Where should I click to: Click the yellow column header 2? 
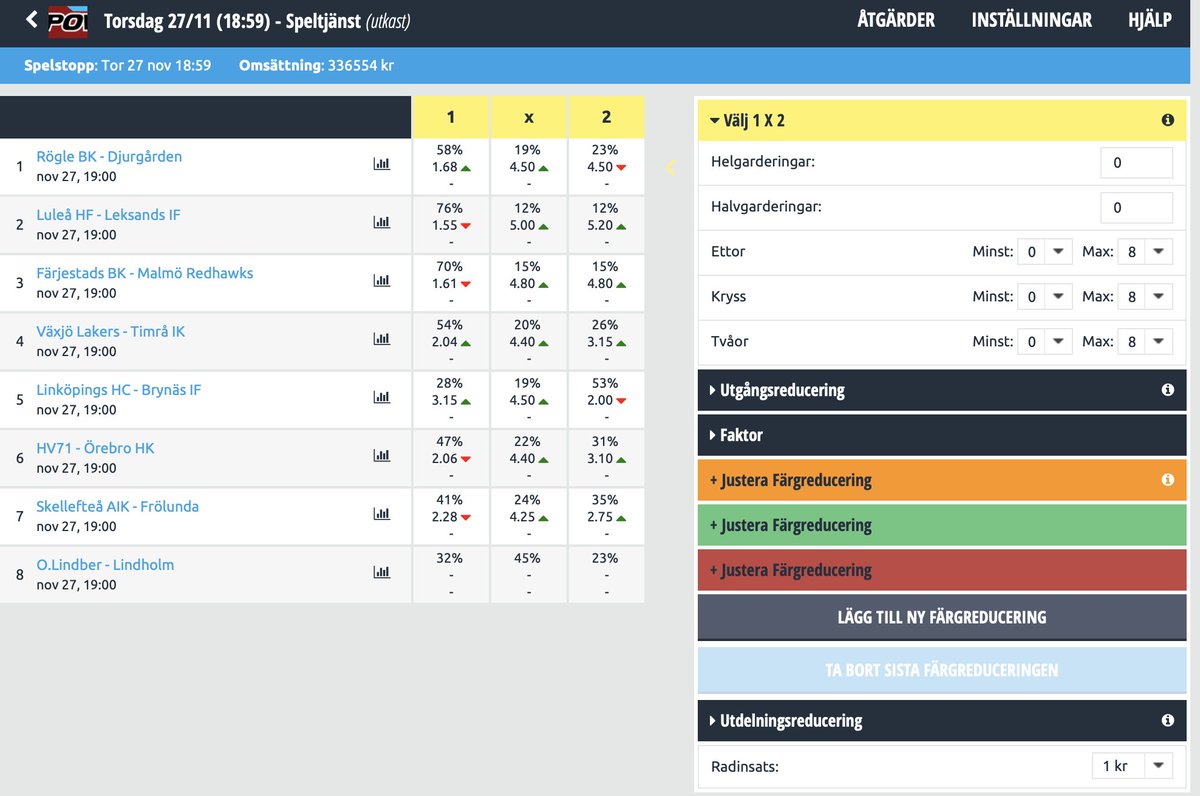[606, 117]
